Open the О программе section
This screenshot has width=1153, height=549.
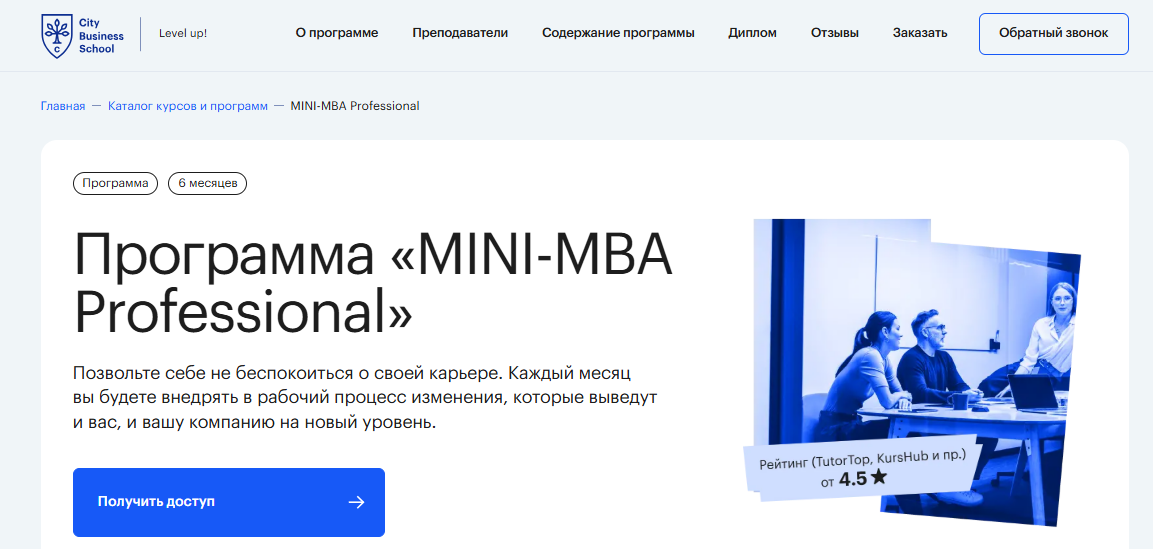tap(337, 33)
